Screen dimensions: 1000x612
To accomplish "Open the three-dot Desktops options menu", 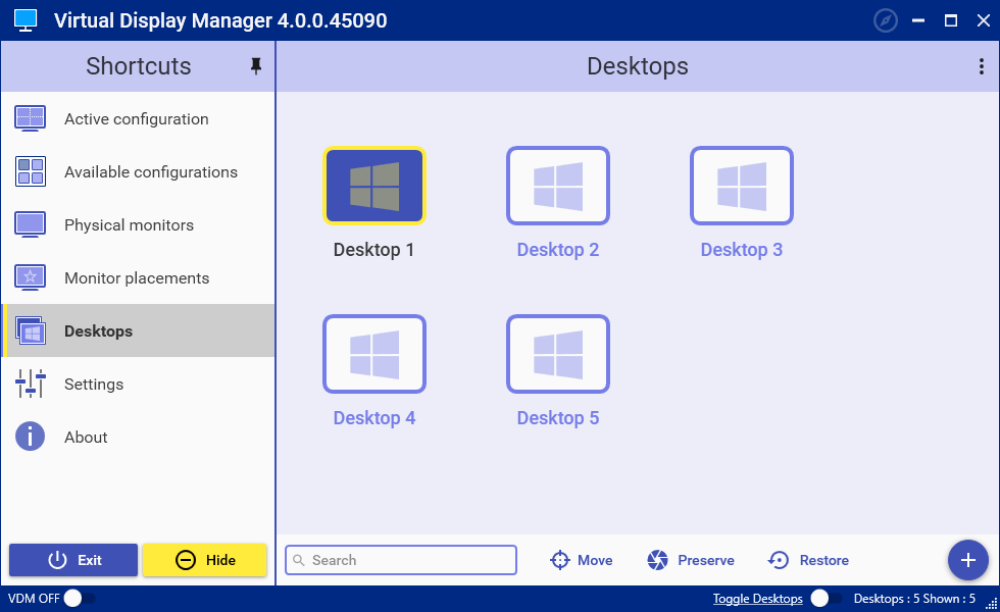I will click(x=980, y=66).
